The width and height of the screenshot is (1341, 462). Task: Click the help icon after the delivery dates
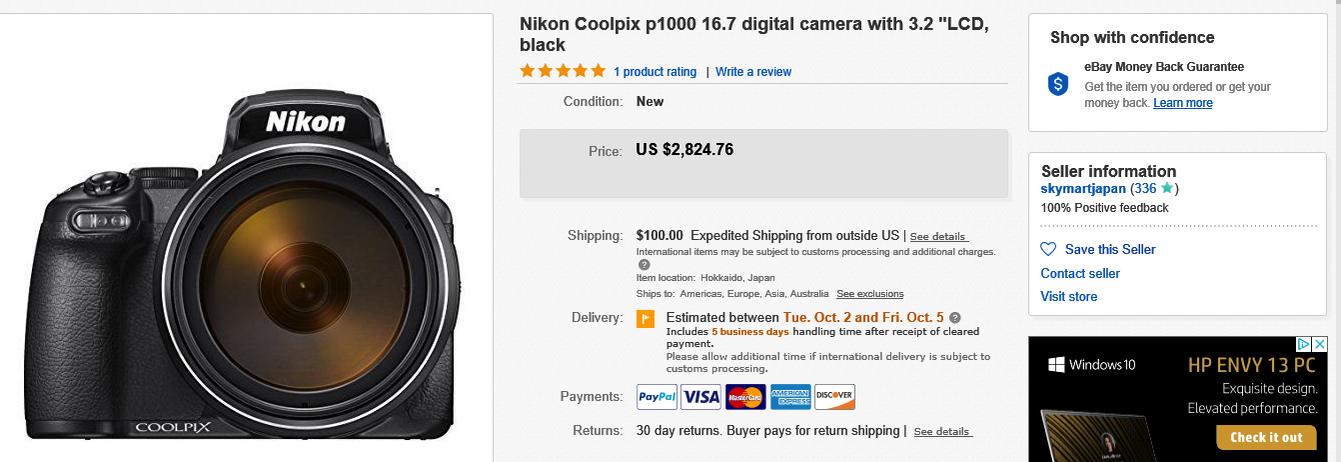955,318
